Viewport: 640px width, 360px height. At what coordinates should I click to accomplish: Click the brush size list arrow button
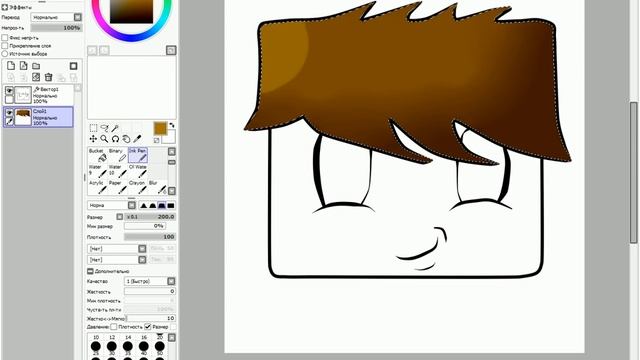172,338
